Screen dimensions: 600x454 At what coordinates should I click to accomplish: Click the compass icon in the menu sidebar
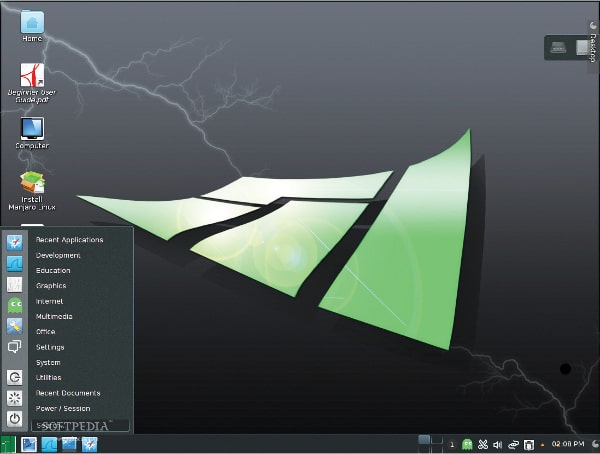pyautogui.click(x=15, y=242)
